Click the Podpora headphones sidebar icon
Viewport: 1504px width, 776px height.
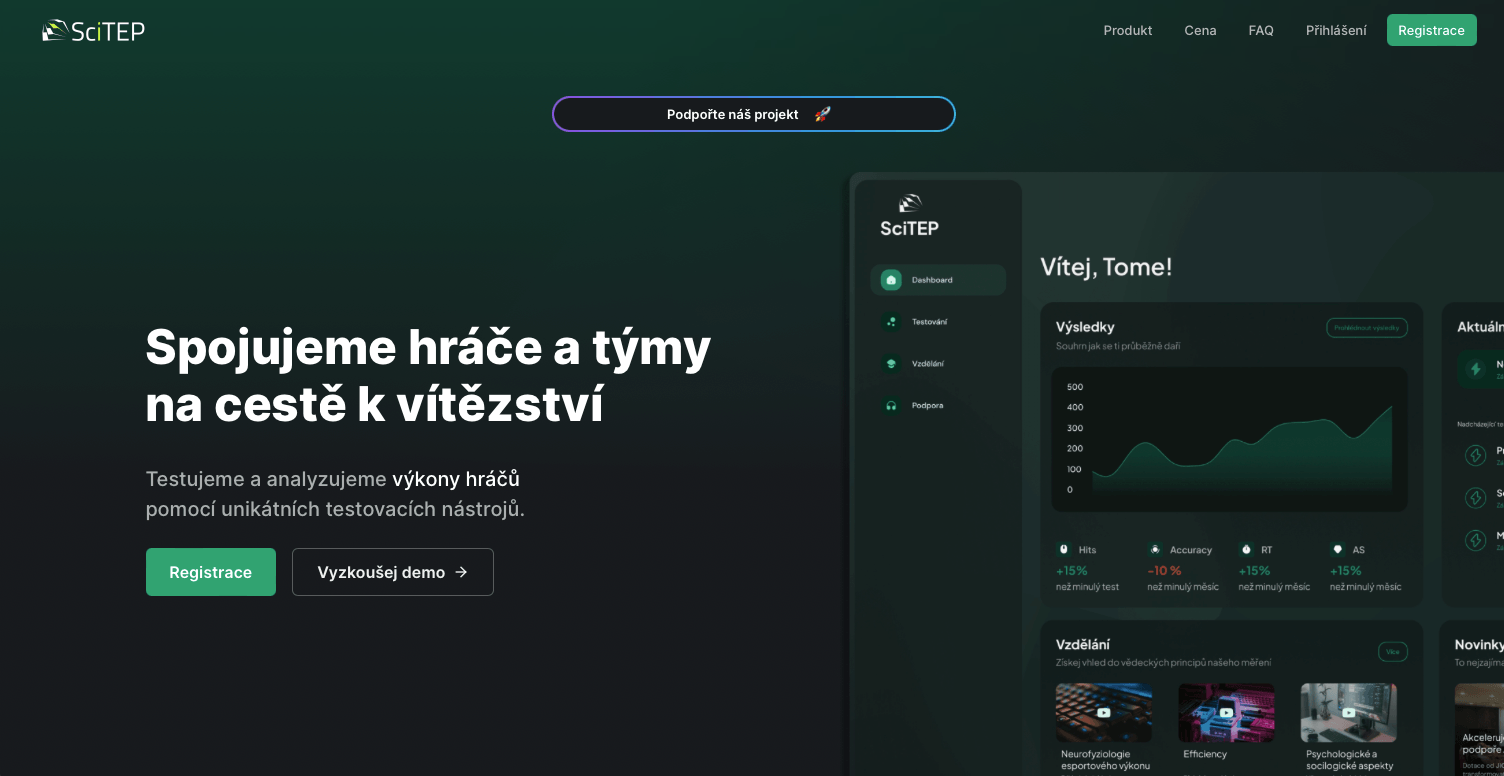891,406
